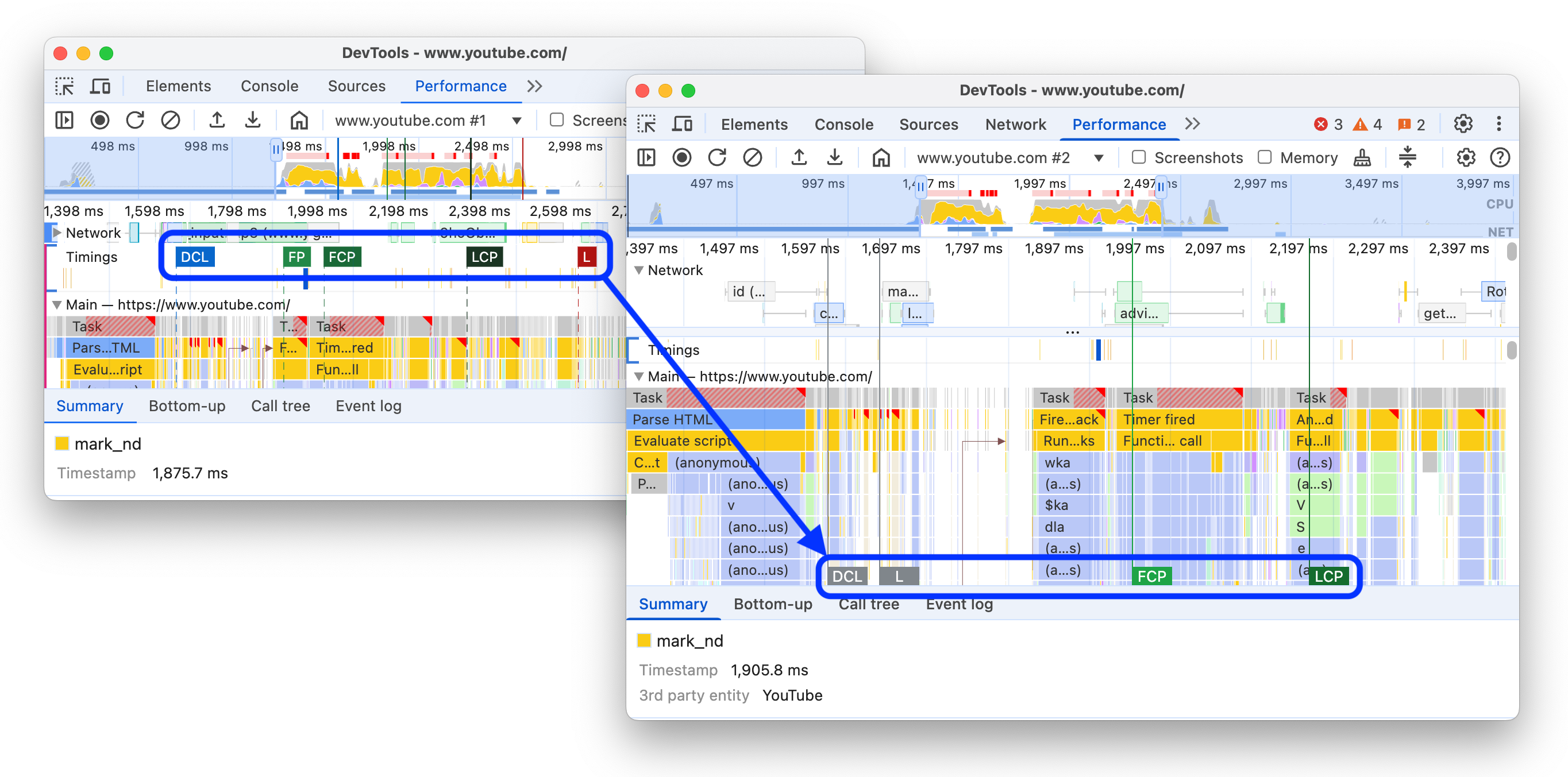Click the Call tree button

tap(870, 604)
